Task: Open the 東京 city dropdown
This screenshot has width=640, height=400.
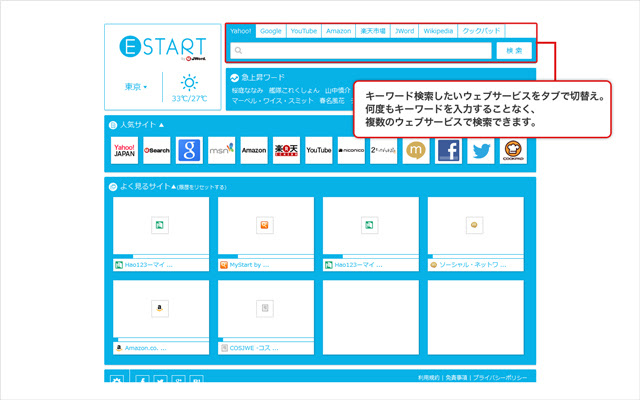Action: [x=136, y=87]
